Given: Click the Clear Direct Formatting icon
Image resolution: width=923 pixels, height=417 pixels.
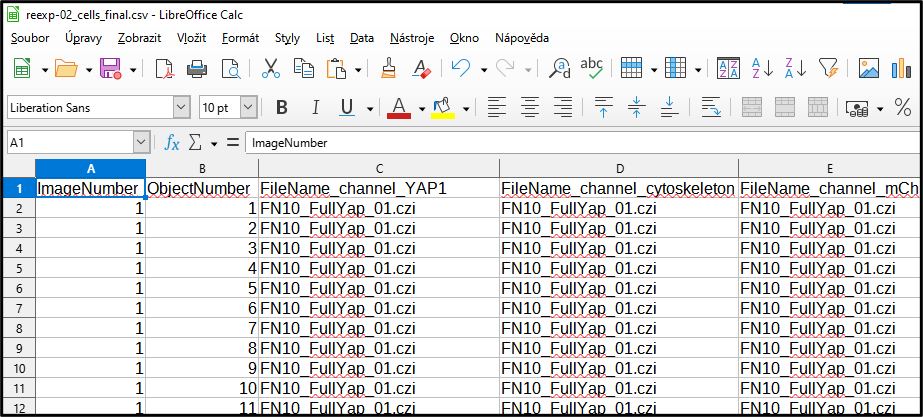Looking at the screenshot, I should coord(422,69).
